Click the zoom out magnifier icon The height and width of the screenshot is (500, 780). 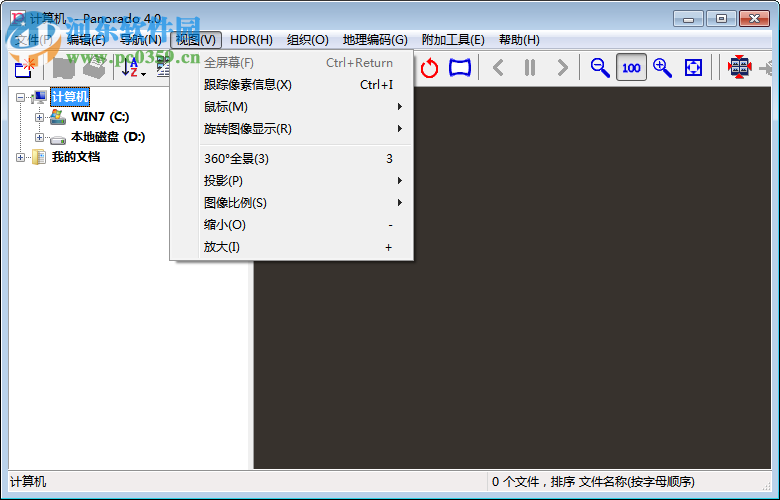[x=600, y=68]
